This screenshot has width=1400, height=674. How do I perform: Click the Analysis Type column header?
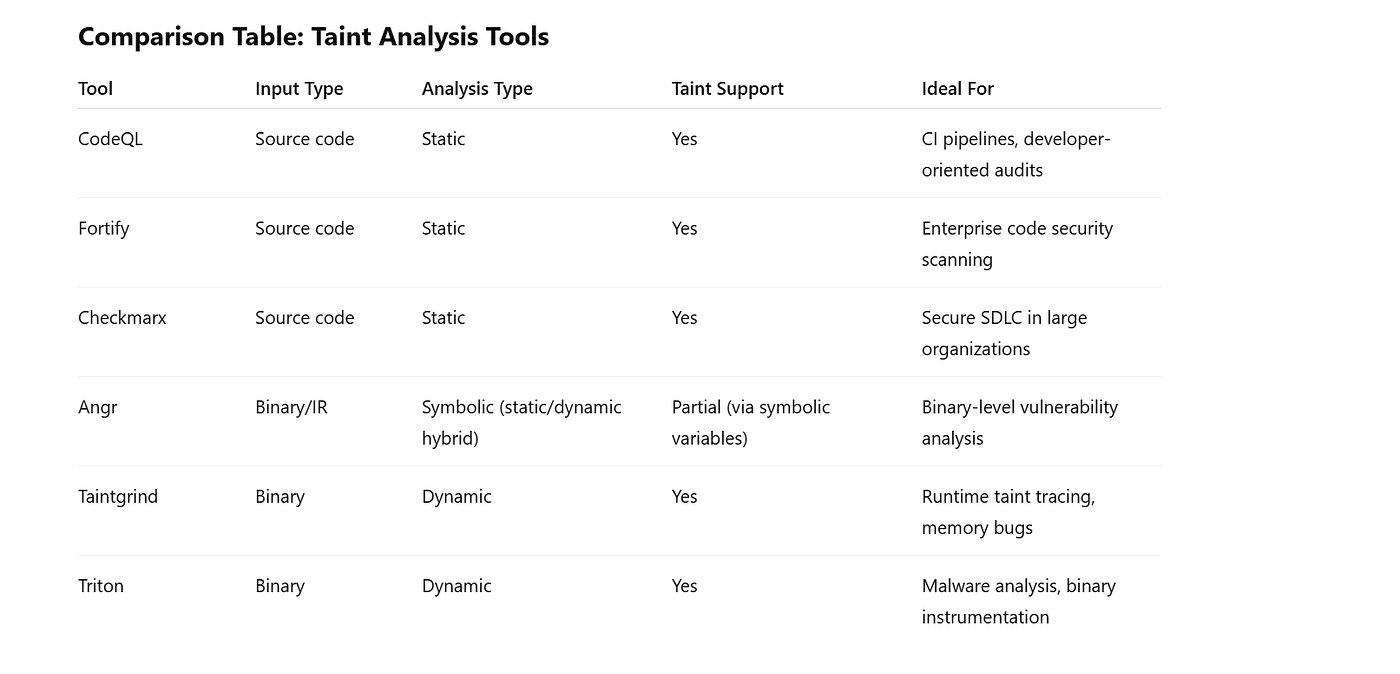[477, 88]
